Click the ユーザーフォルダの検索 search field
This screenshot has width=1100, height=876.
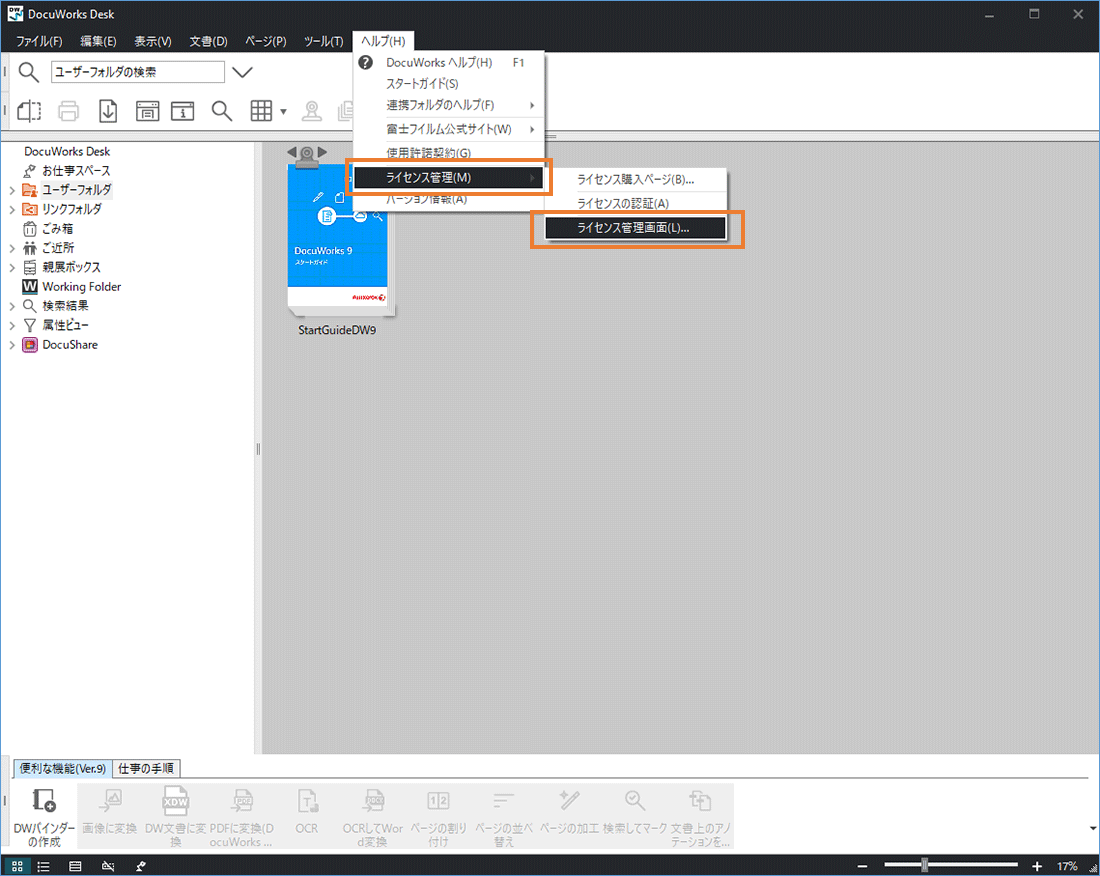coord(138,72)
